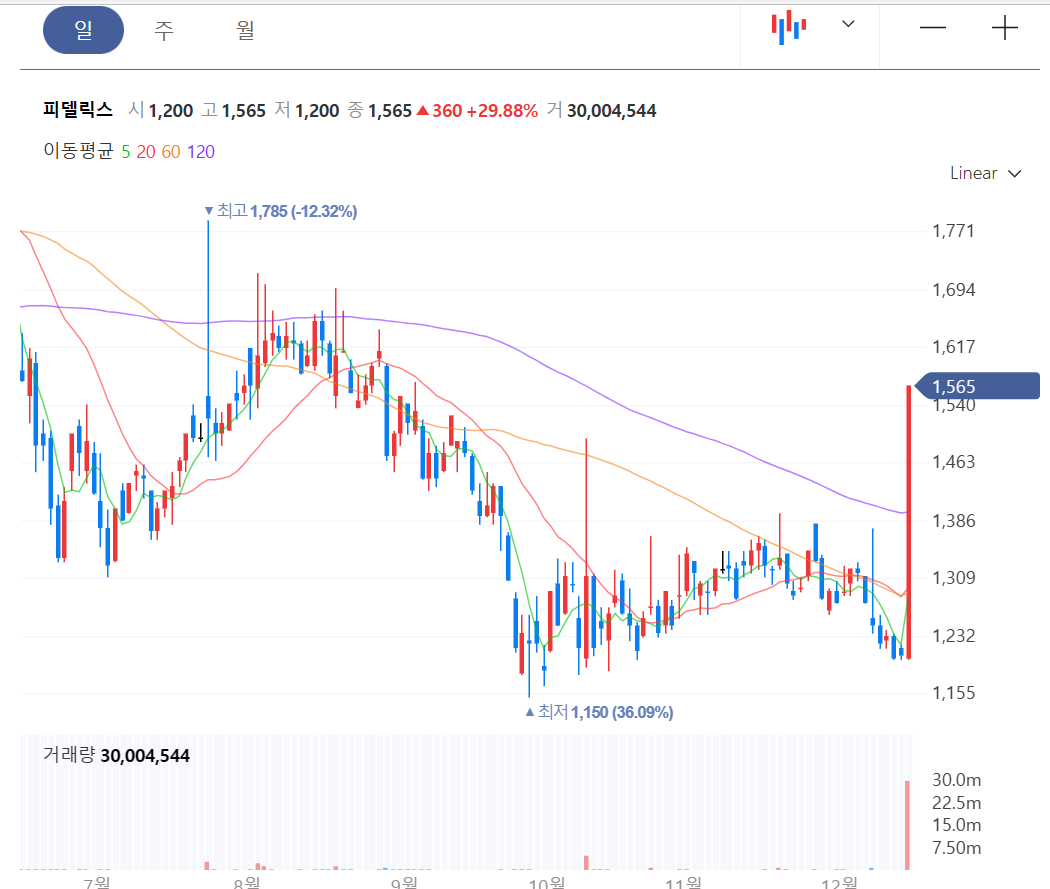Click the 최저 1,150 low marker label
Viewport: 1050px width, 889px height.
(x=599, y=712)
